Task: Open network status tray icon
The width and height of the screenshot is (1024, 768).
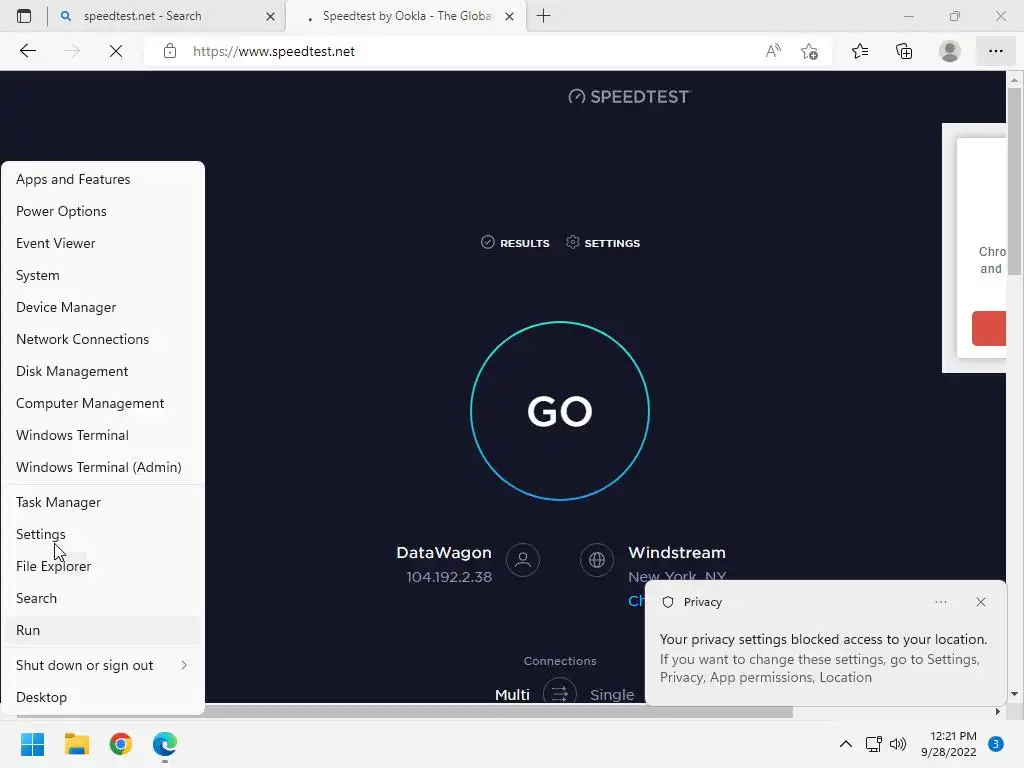Action: (x=873, y=744)
